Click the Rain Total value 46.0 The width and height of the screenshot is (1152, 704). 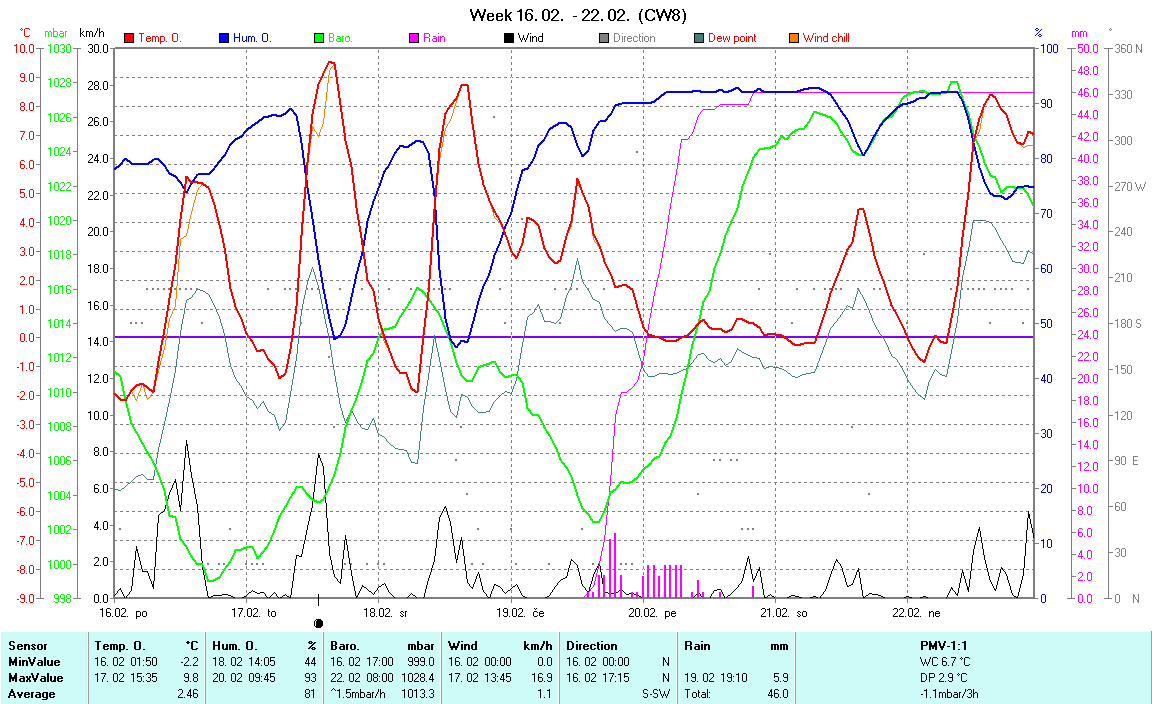point(776,694)
